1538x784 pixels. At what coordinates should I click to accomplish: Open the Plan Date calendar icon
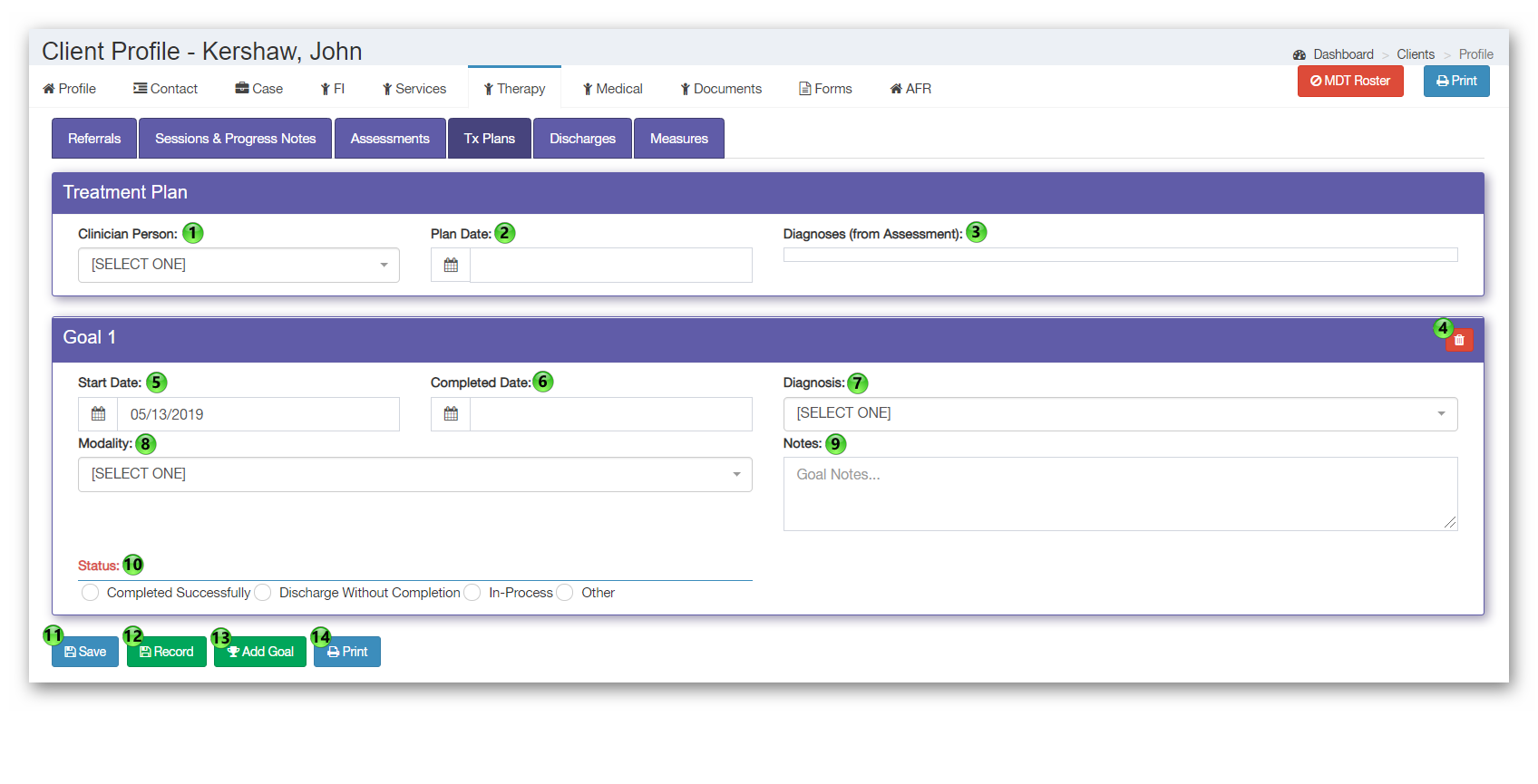point(451,266)
